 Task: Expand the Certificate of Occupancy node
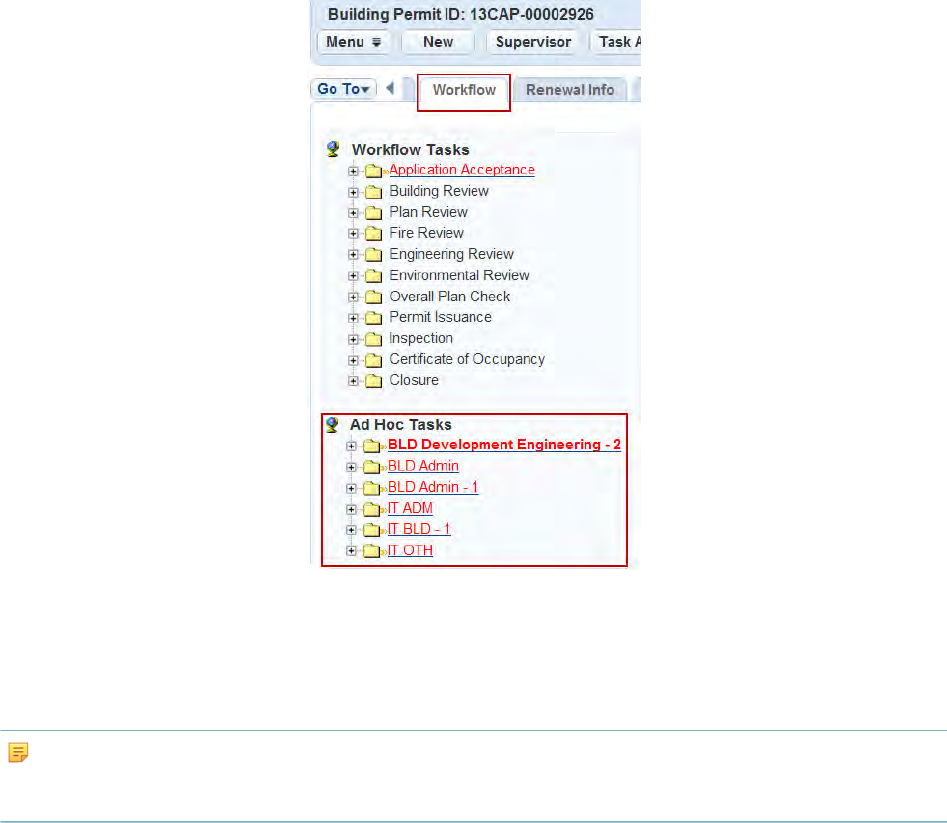(x=353, y=360)
